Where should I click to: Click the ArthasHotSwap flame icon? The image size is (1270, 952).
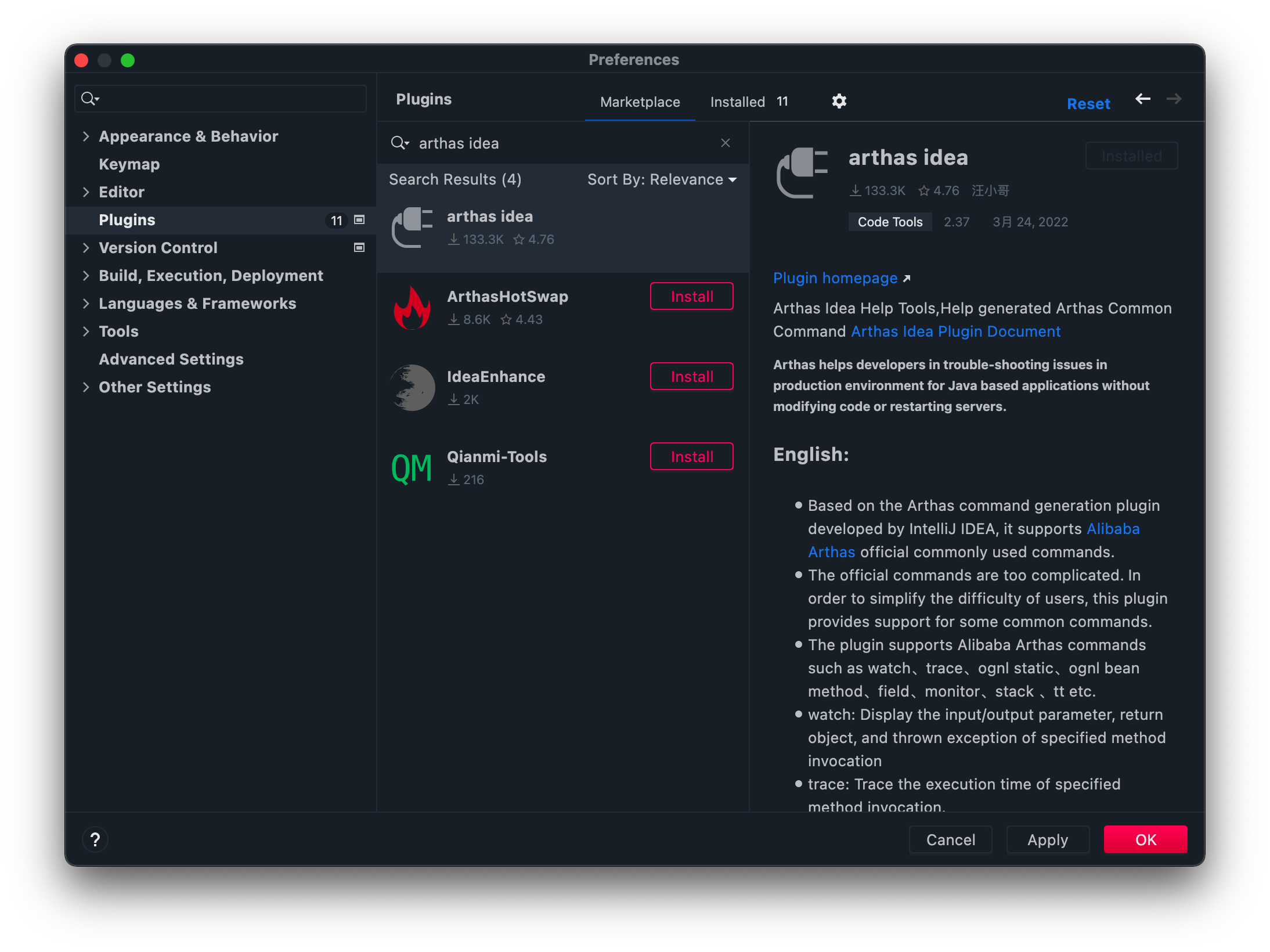[412, 308]
